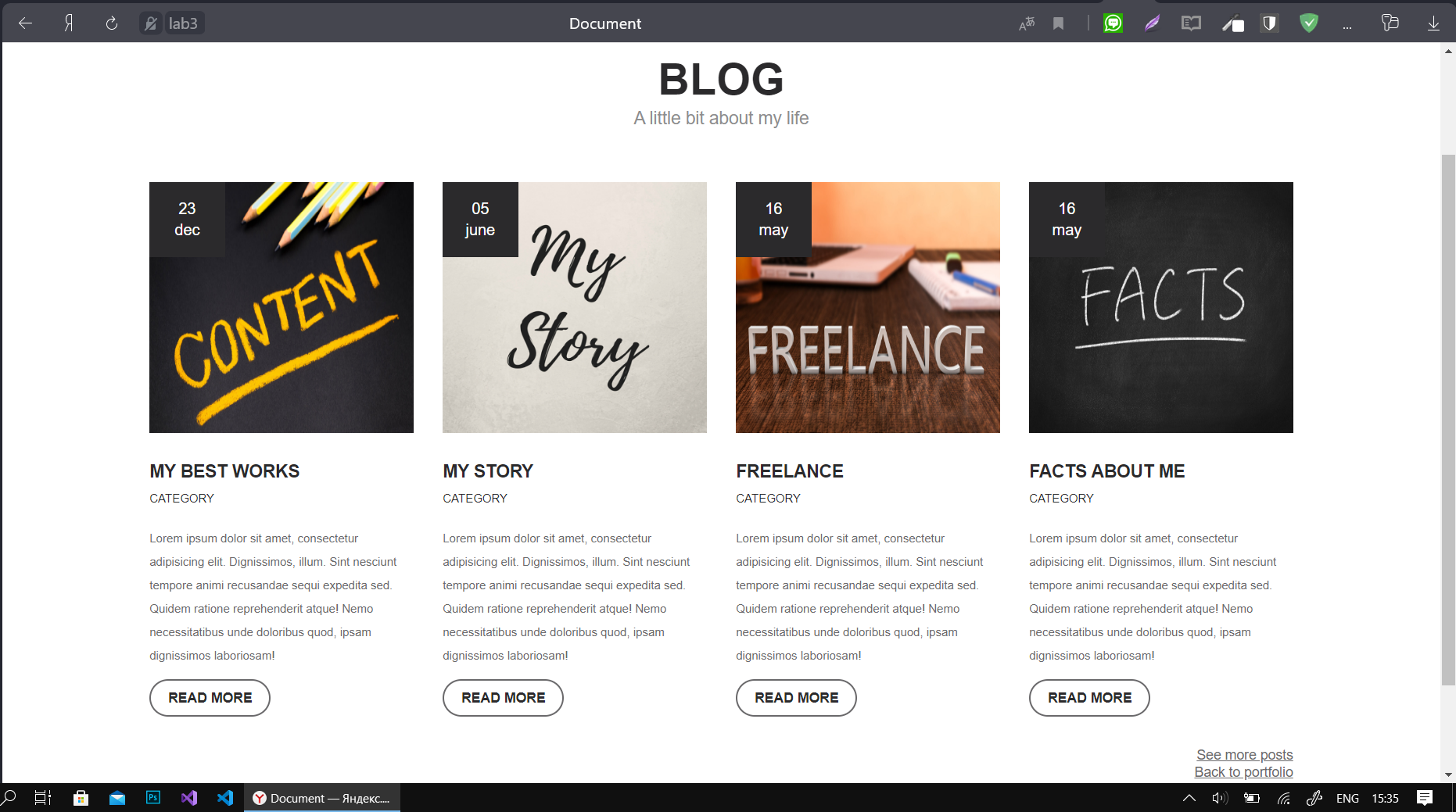Expand the system tray hidden icons chevron
Image resolution: width=1456 pixels, height=812 pixels.
pyautogui.click(x=1189, y=798)
